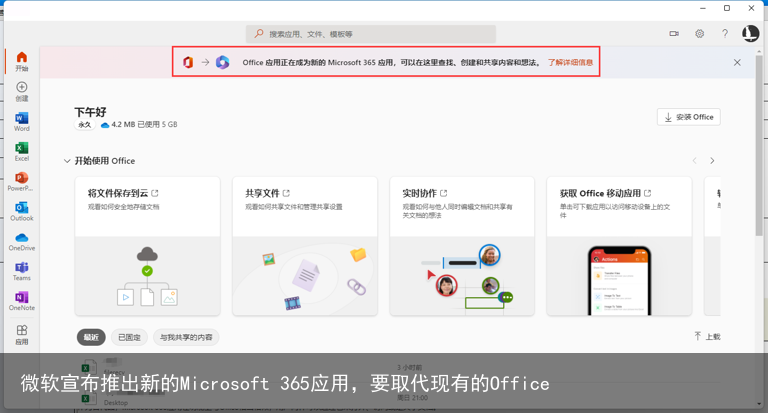
Task: Open the 获取 Office 移动应用 card
Action: pos(619,246)
